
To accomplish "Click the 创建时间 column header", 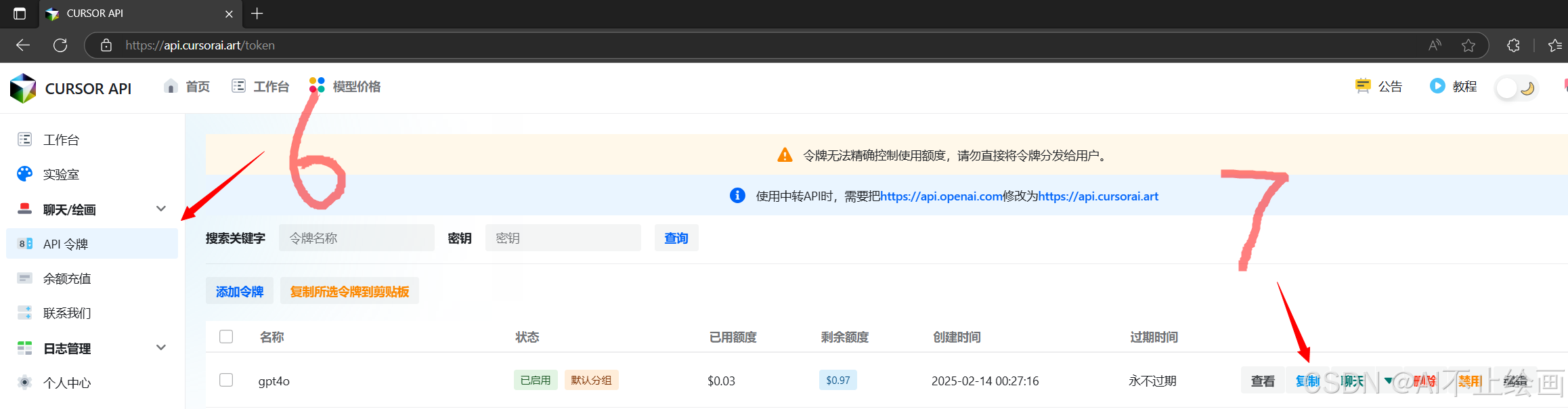I will tap(957, 337).
